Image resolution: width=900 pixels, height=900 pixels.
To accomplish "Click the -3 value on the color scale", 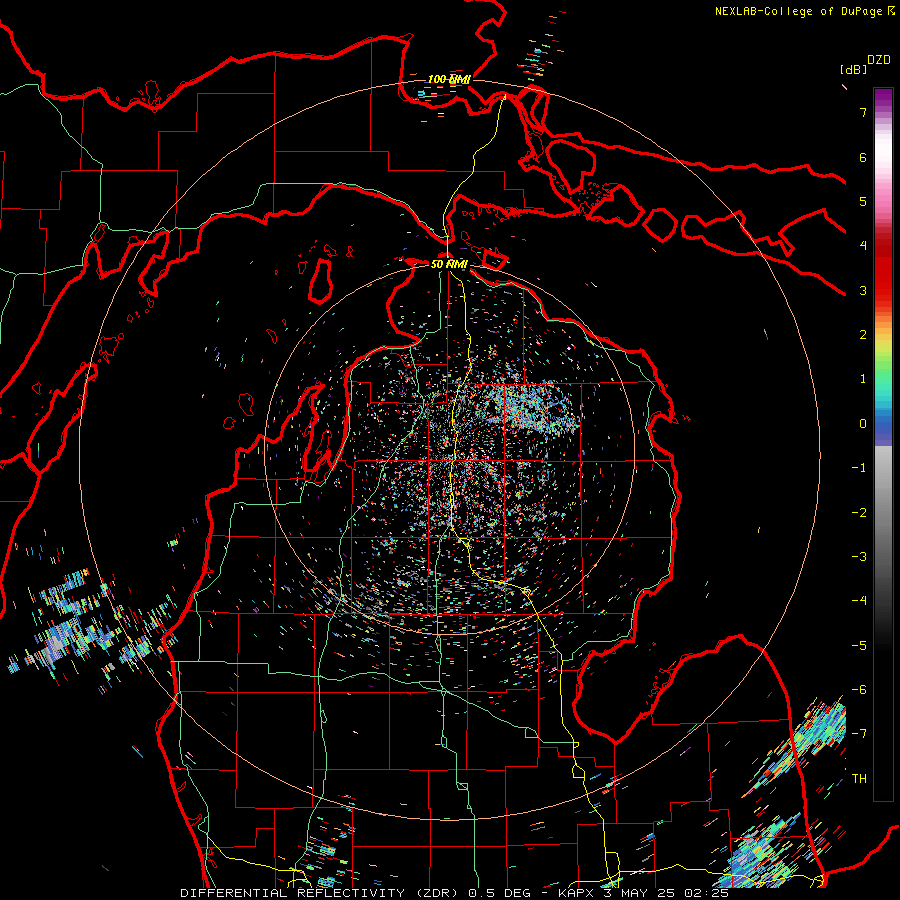I will click(859, 557).
